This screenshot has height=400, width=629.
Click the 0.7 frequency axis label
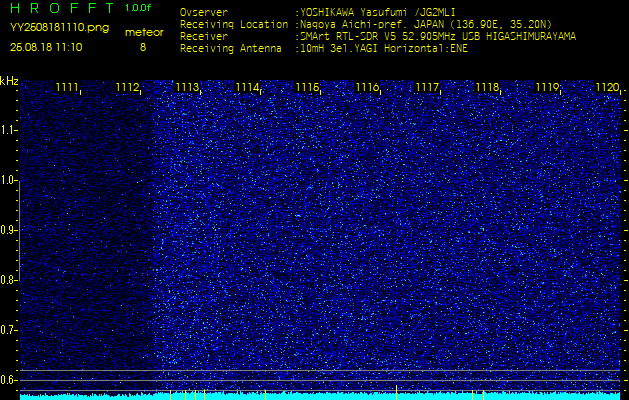click(x=8, y=330)
